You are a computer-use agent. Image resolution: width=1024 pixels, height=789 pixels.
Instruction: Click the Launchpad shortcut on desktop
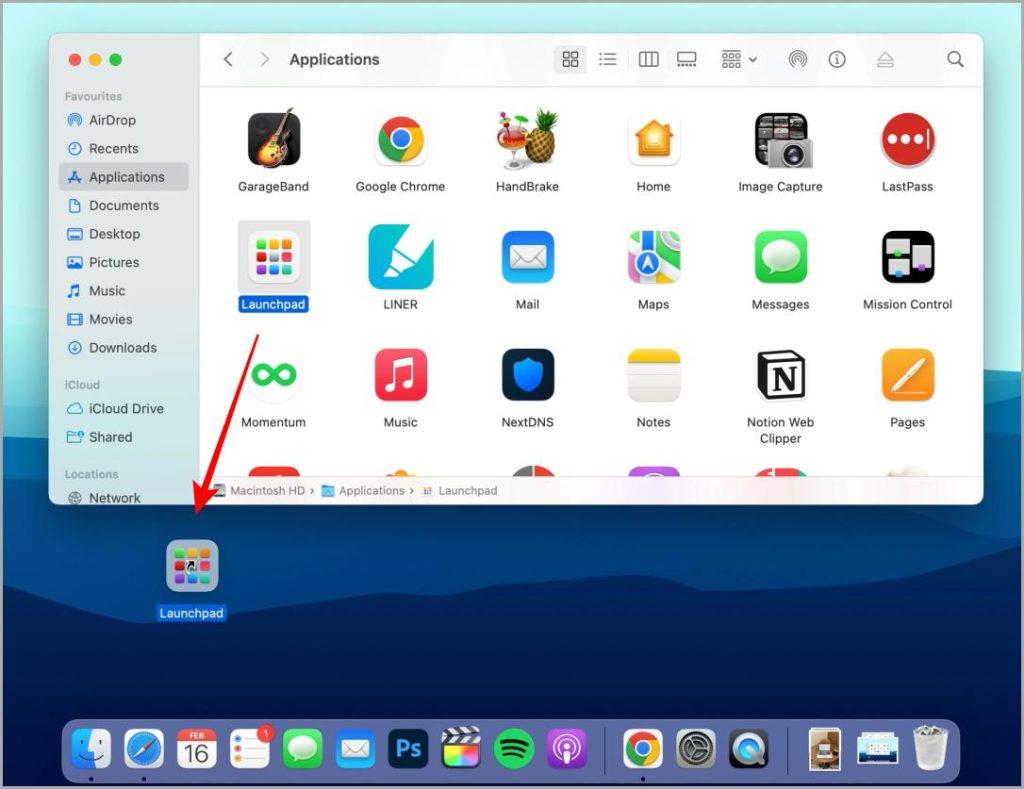pyautogui.click(x=192, y=566)
